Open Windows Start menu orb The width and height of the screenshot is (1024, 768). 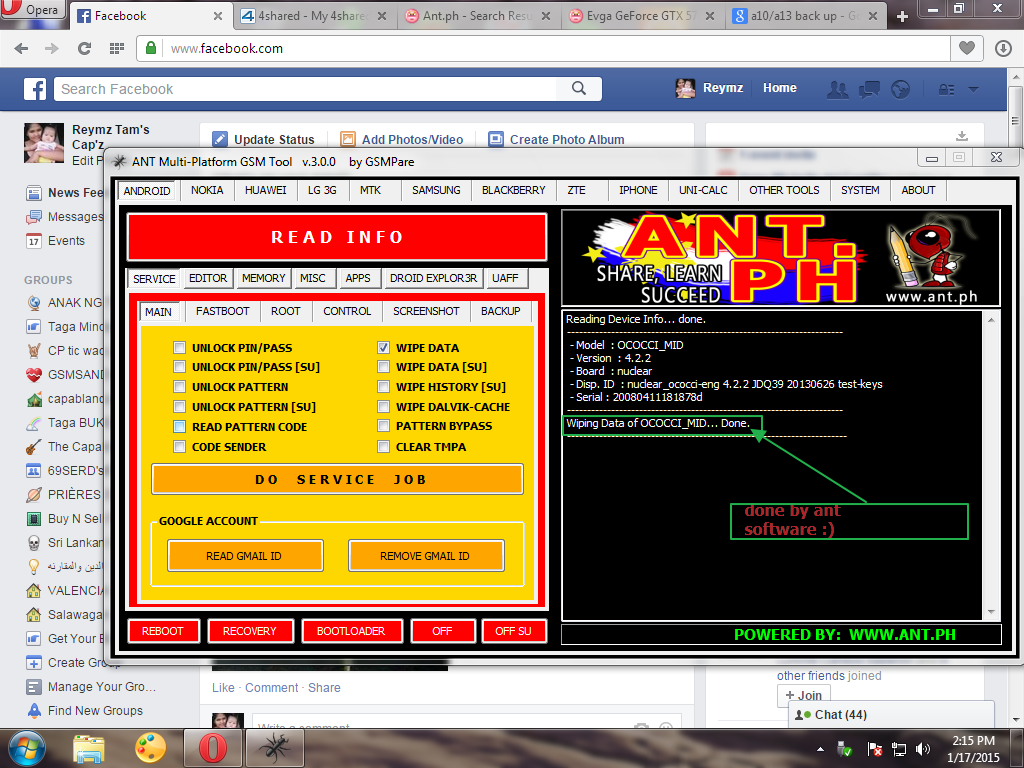coord(27,747)
